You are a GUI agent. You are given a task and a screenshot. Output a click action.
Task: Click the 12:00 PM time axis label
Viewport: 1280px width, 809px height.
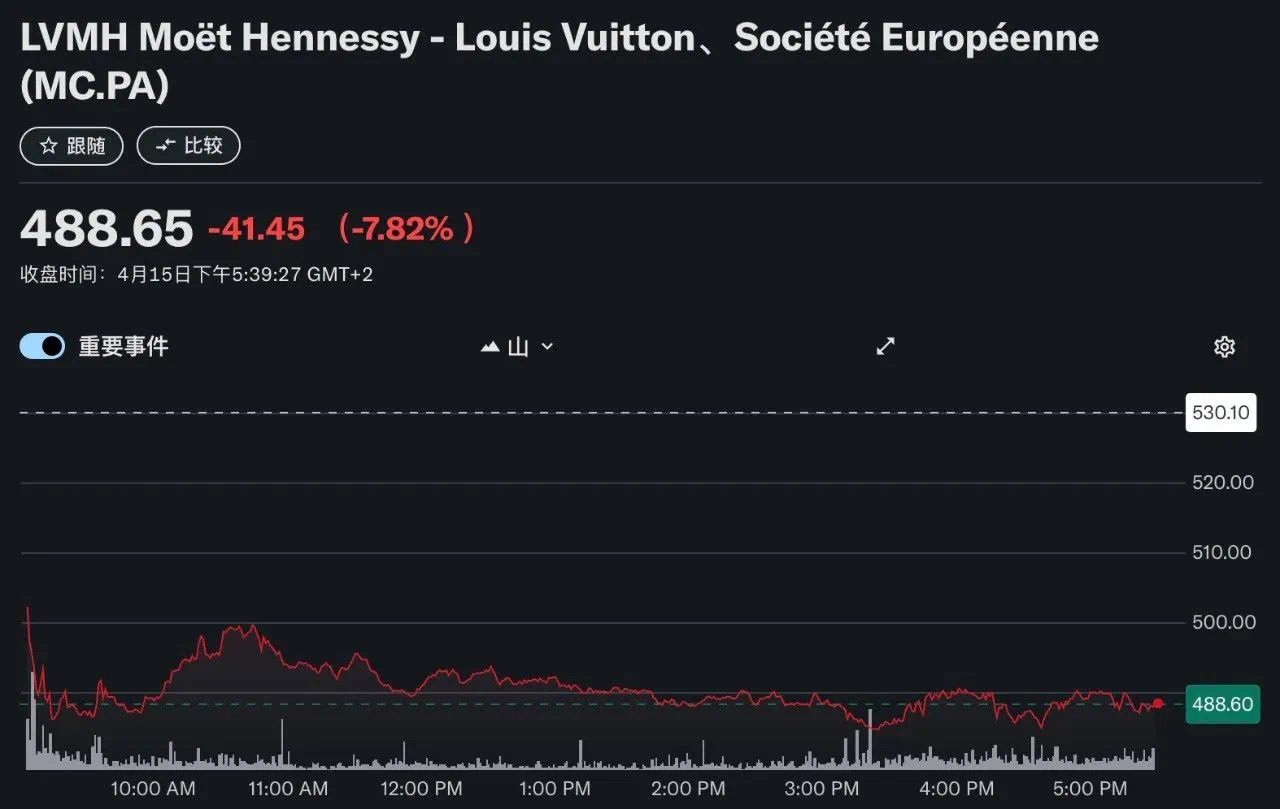(422, 788)
